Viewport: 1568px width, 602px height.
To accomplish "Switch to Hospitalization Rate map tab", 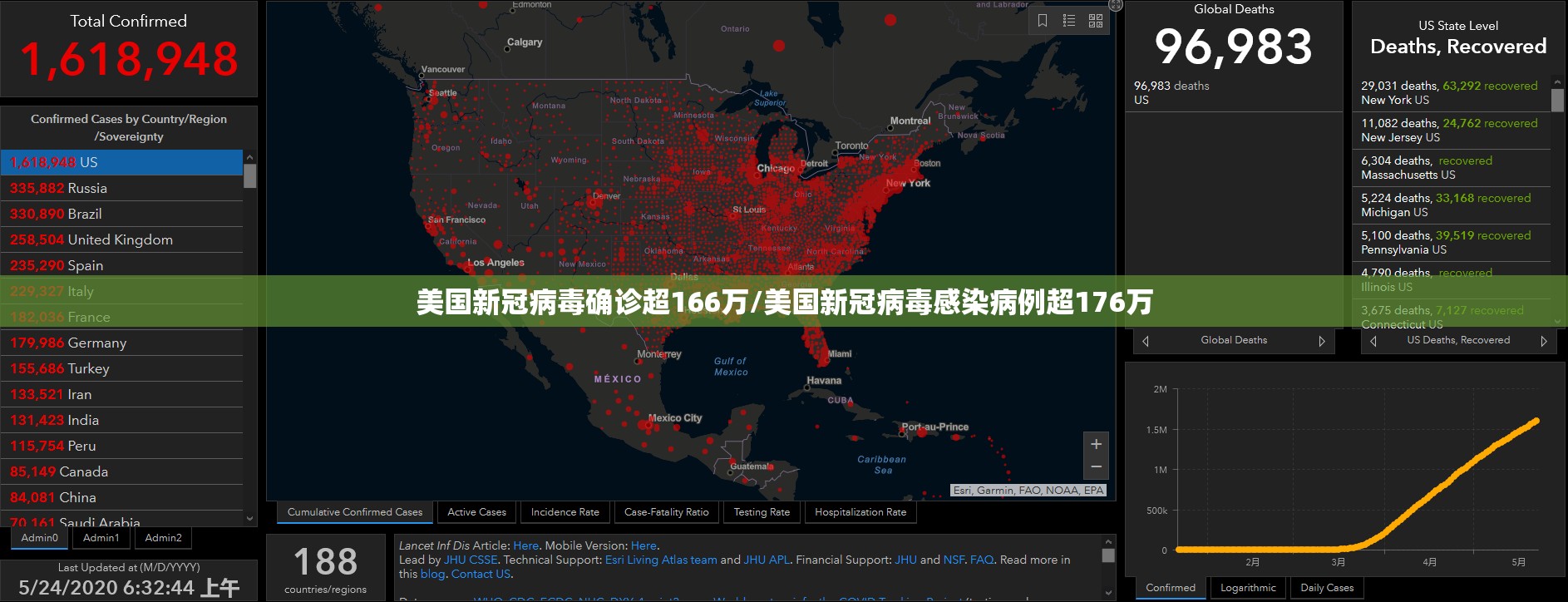I will (860, 512).
